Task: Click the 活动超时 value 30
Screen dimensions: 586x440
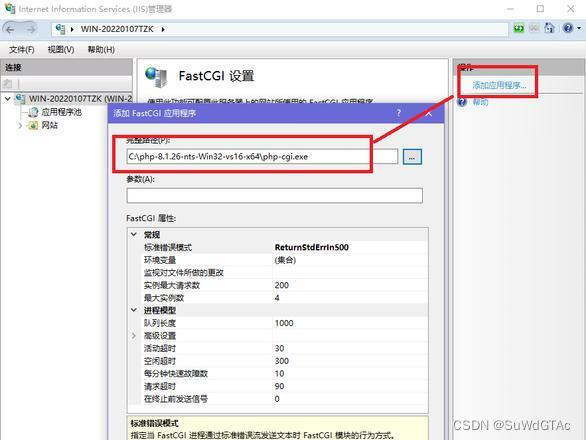Action: click(280, 348)
